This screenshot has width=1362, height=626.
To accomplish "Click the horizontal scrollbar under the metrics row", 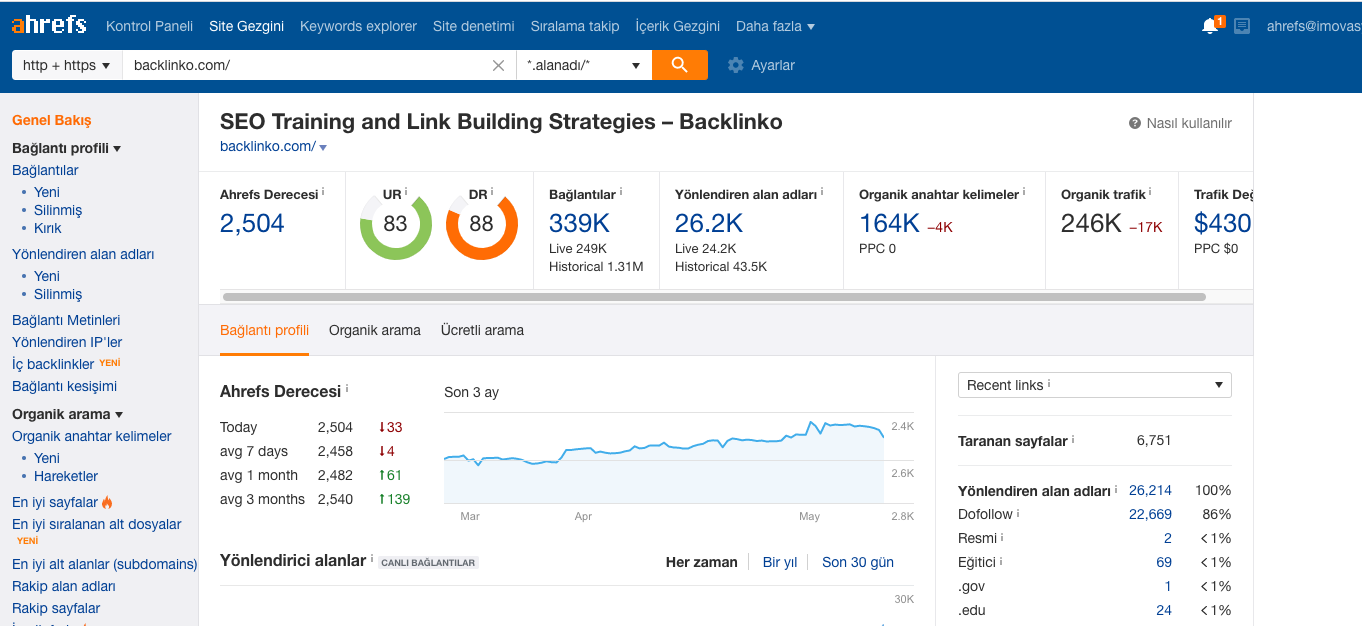I will click(x=714, y=297).
